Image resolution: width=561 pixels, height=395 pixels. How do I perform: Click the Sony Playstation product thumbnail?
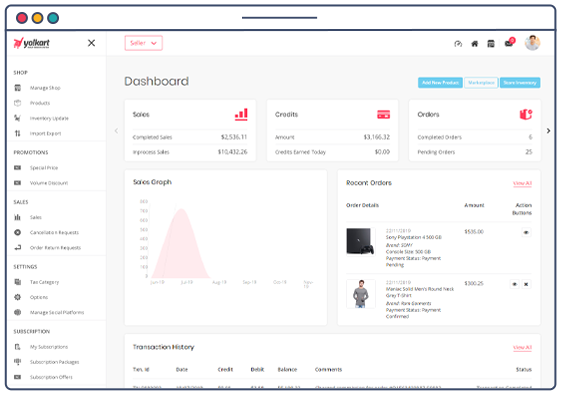coord(361,242)
